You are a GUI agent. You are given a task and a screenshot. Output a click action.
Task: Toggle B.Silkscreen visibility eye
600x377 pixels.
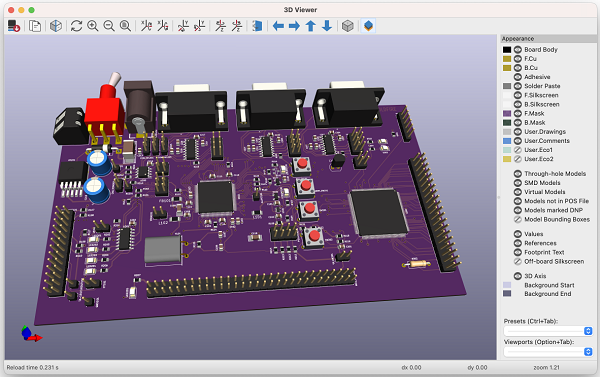(518, 104)
